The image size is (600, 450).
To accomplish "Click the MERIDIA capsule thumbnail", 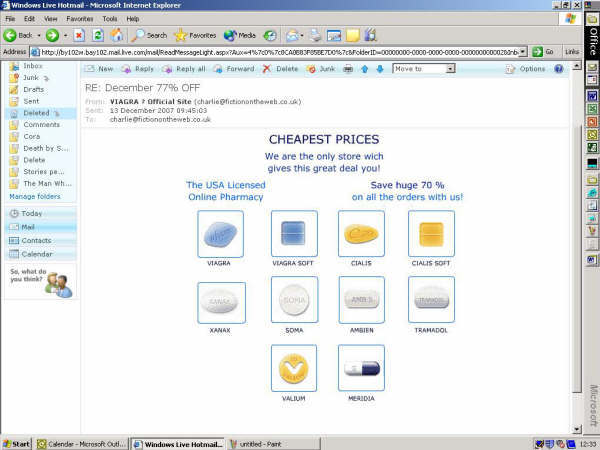I will point(361,368).
